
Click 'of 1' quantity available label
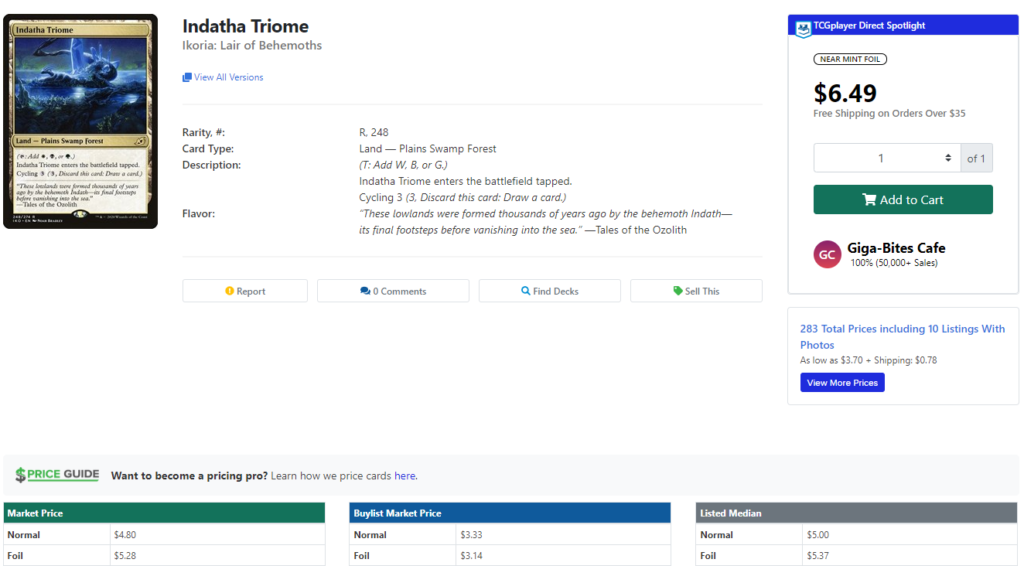point(976,158)
